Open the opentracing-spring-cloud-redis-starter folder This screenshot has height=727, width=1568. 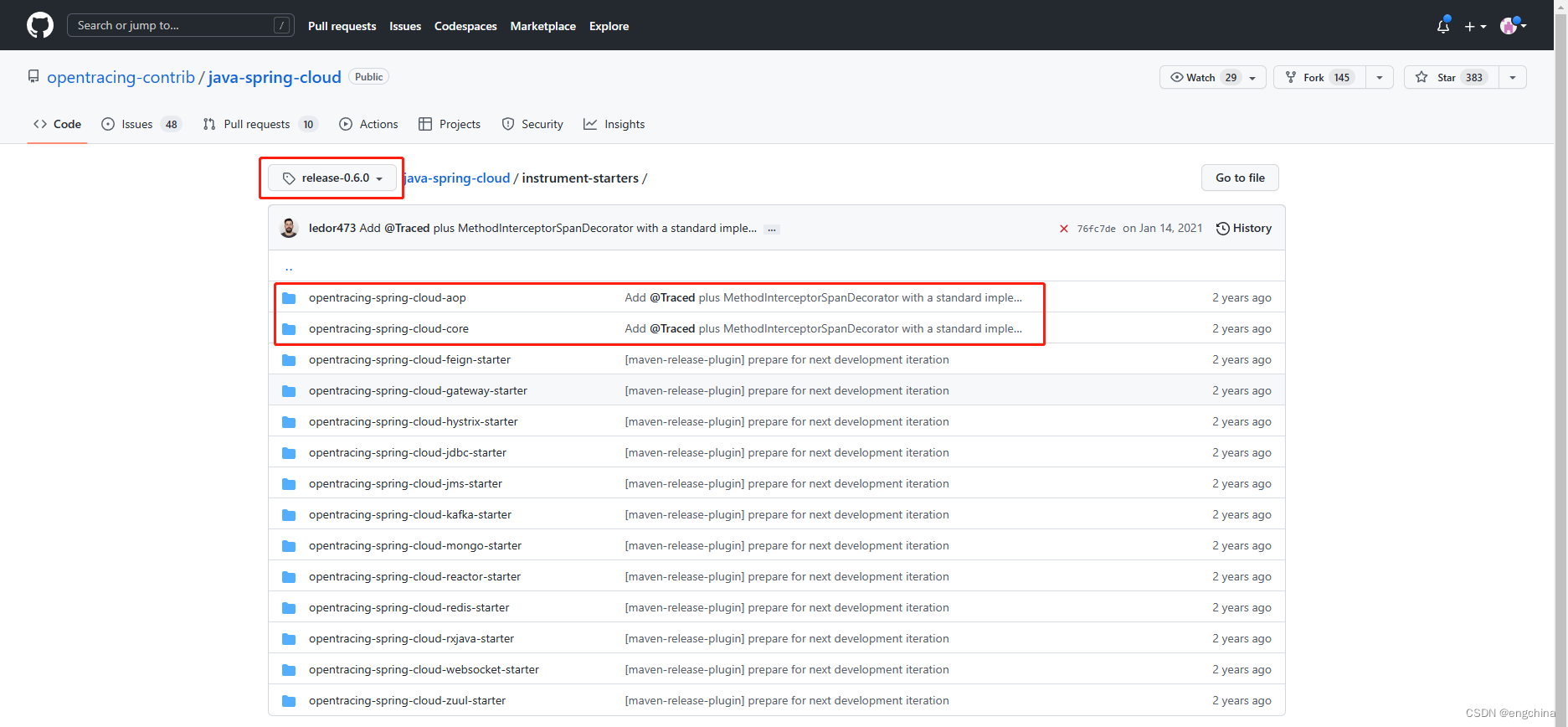coord(409,607)
